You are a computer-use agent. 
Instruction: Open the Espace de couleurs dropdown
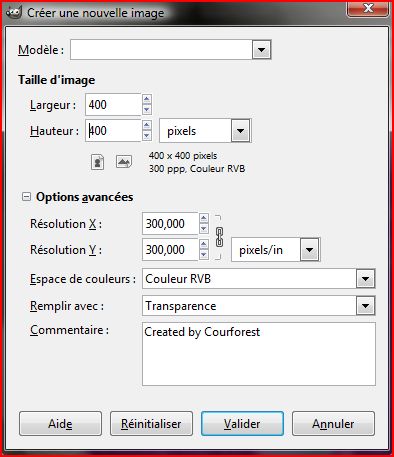click(365, 279)
